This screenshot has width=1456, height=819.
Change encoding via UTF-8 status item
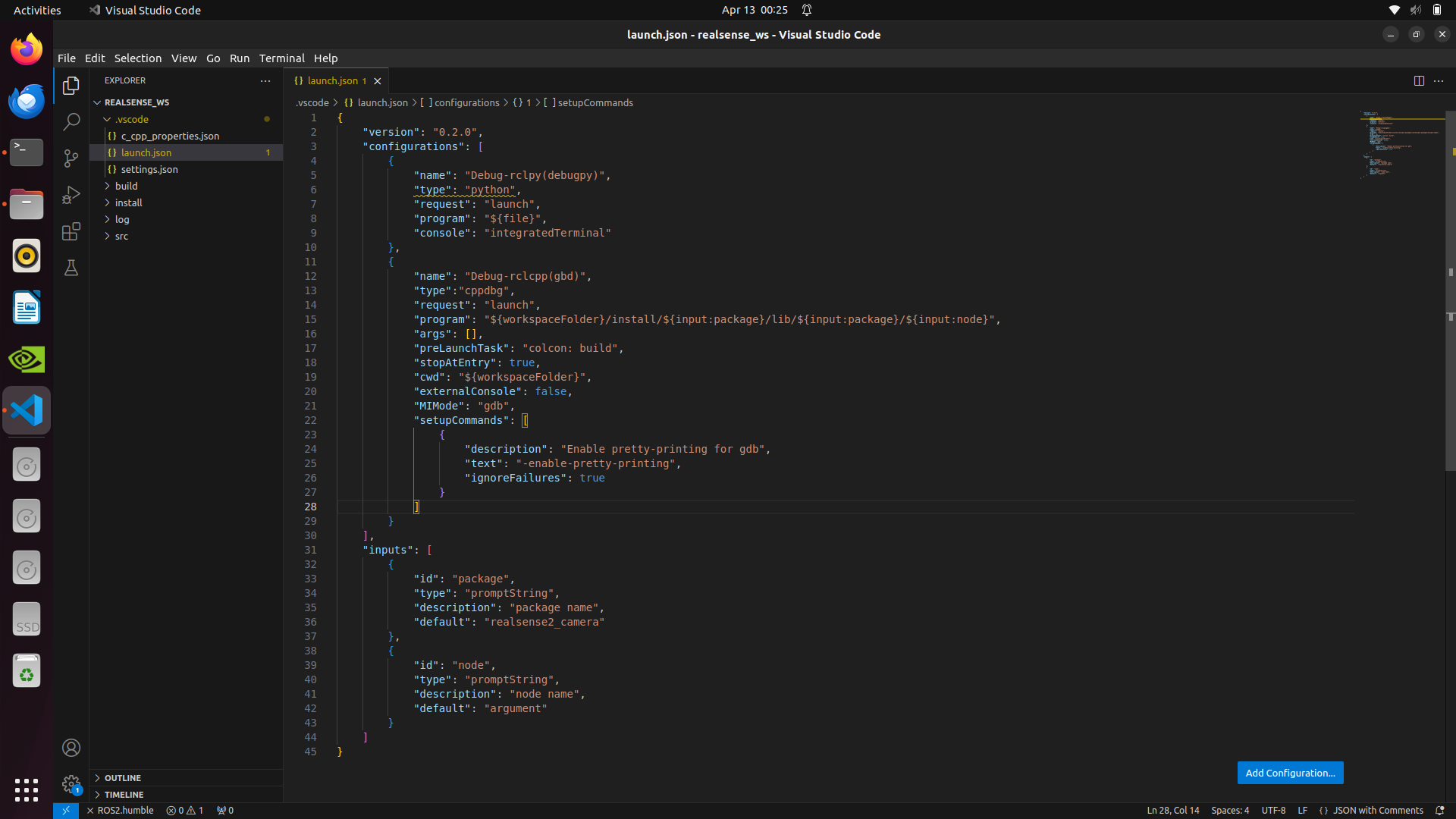[x=1273, y=811]
